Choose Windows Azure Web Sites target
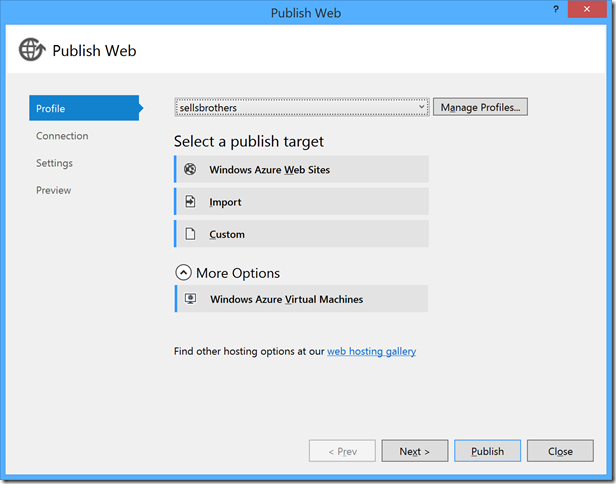Viewport: 616px width, 484px height. pos(301,169)
